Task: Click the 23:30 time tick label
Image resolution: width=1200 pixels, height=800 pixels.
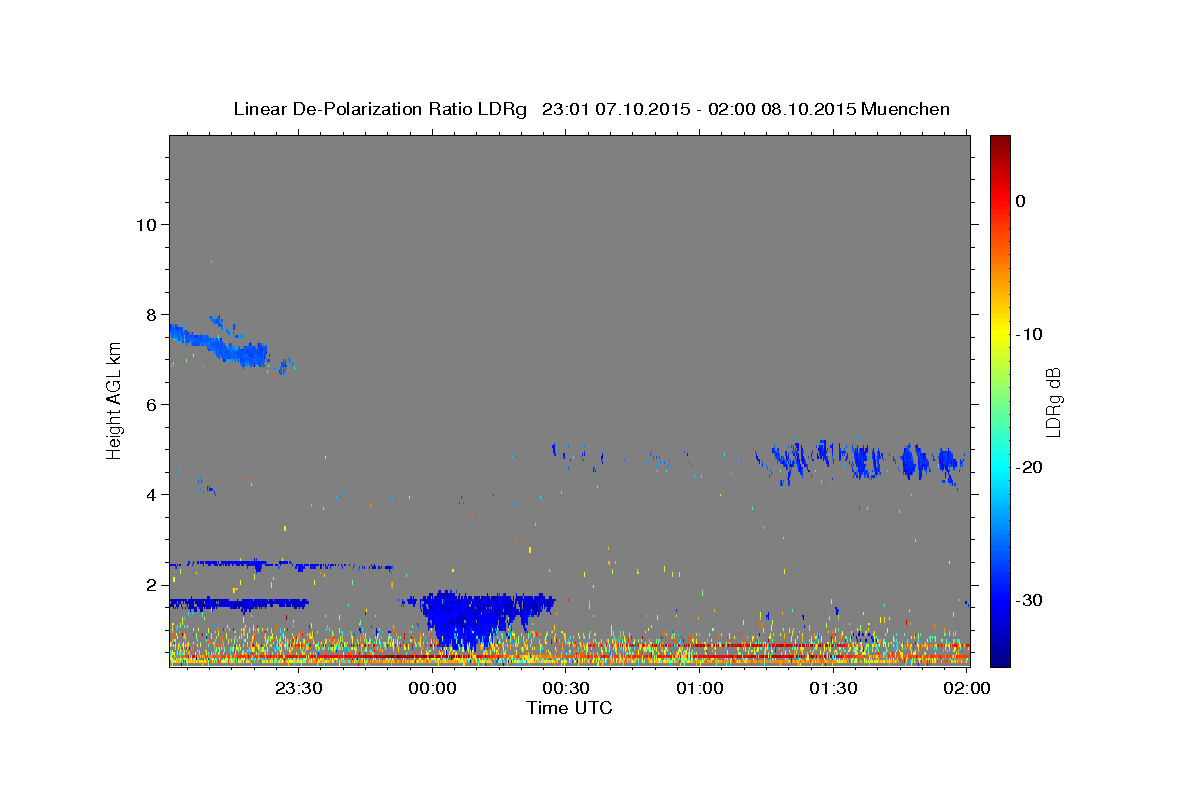Action: coord(299,688)
